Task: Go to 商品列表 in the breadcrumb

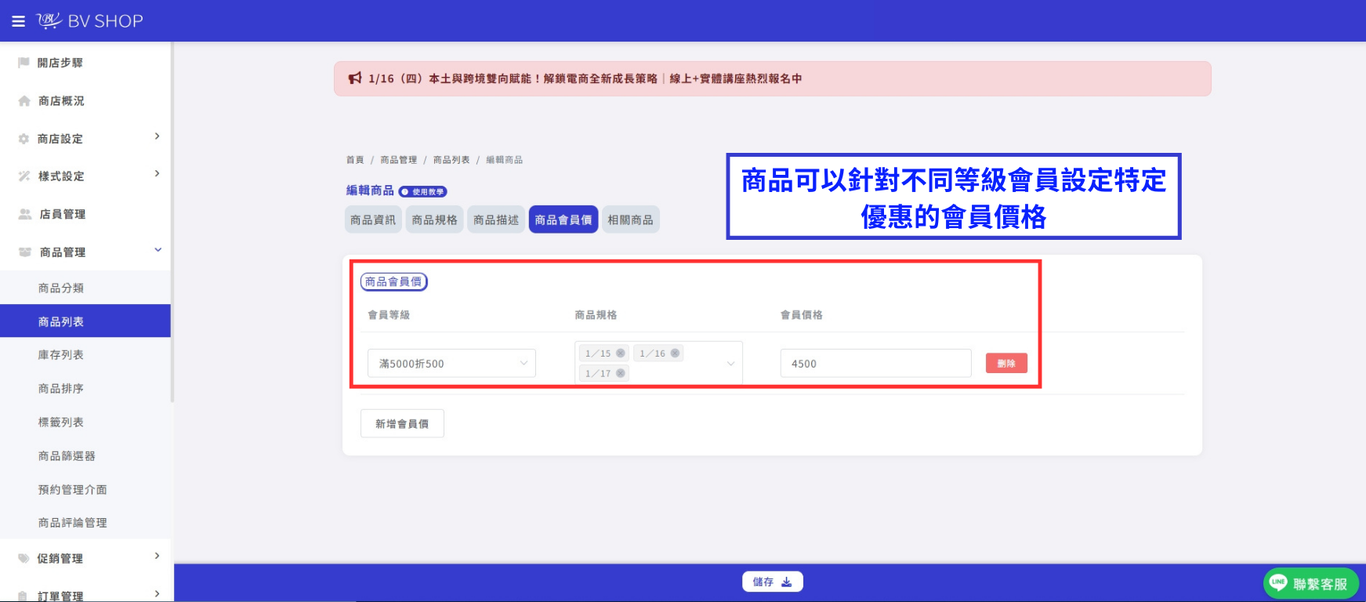Action: 452,160
